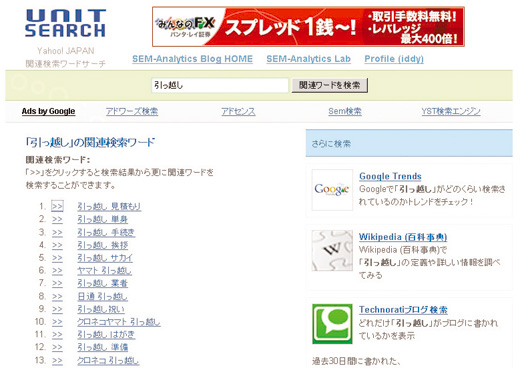The height and width of the screenshot is (368, 520).
Task: Click >> next to ヤマト 引っ越し
Action: click(57, 271)
